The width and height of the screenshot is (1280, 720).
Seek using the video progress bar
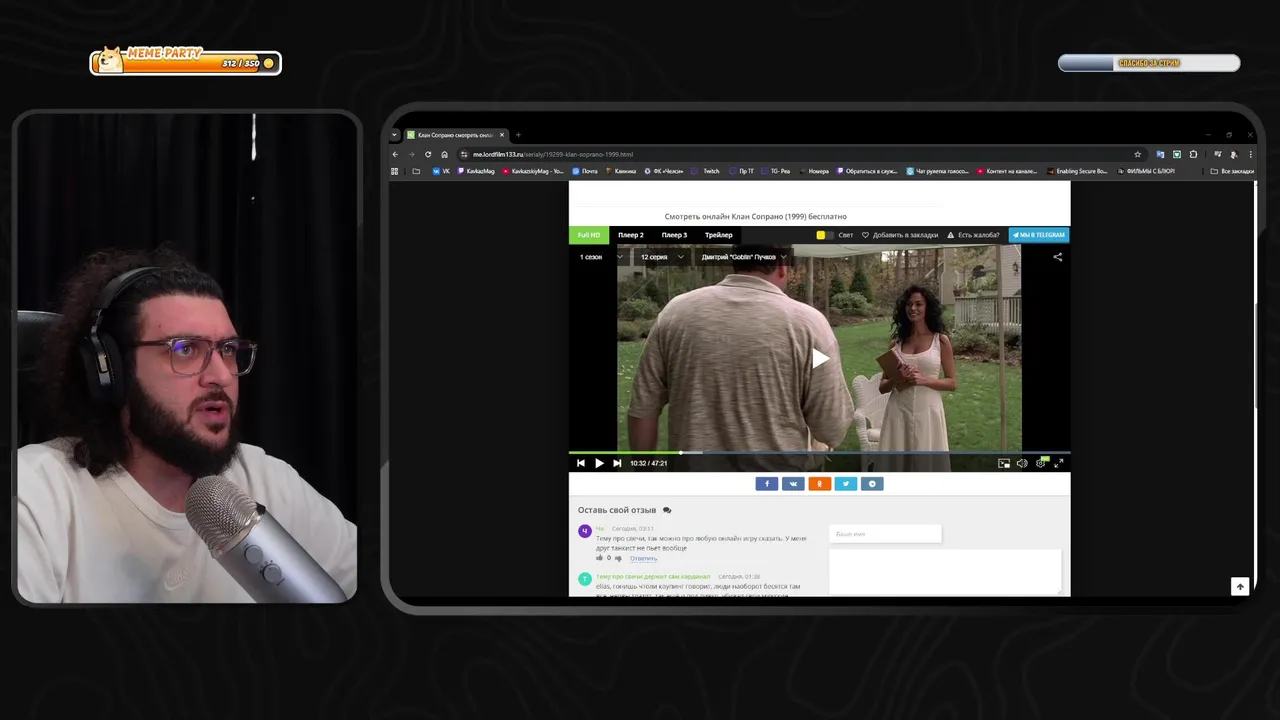coord(819,453)
